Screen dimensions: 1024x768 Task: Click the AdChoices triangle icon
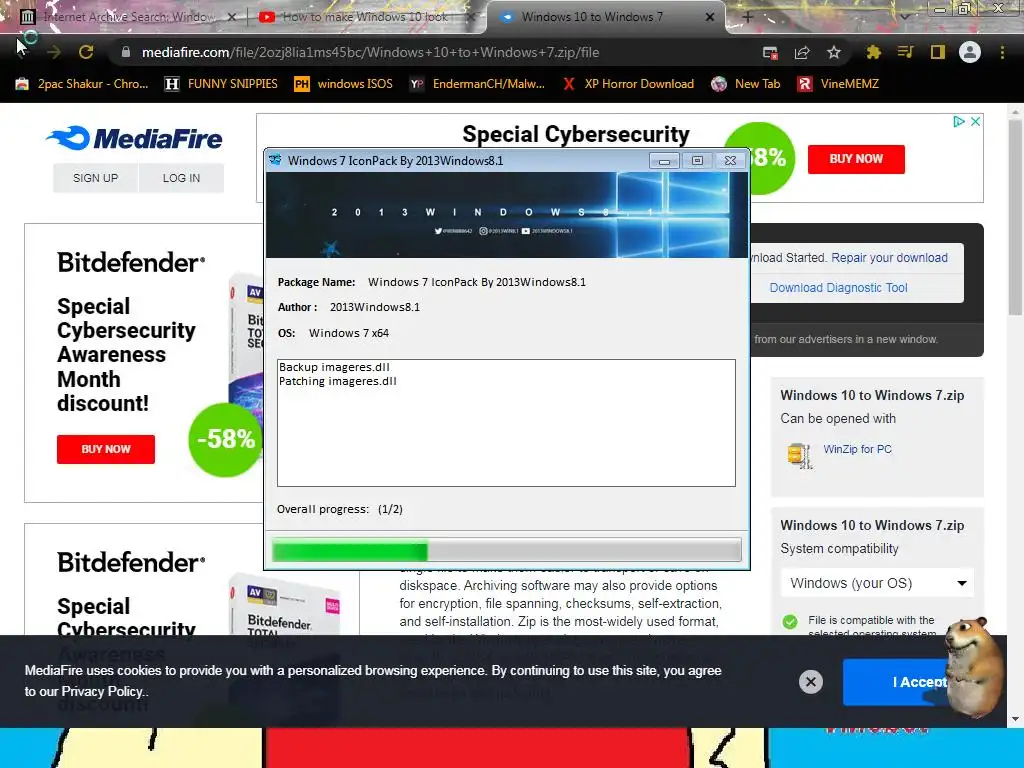tap(959, 121)
